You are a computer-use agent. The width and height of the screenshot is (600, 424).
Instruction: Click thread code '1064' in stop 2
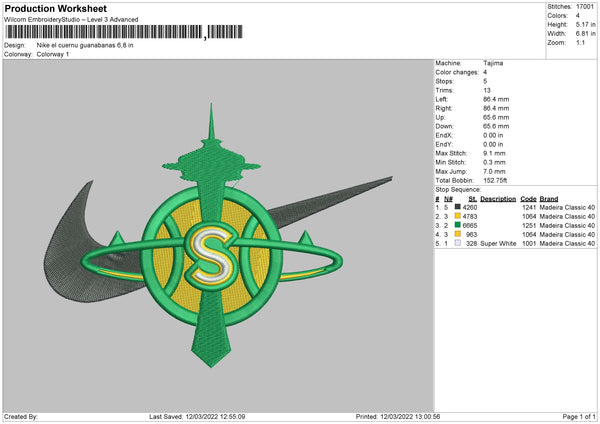(529, 217)
